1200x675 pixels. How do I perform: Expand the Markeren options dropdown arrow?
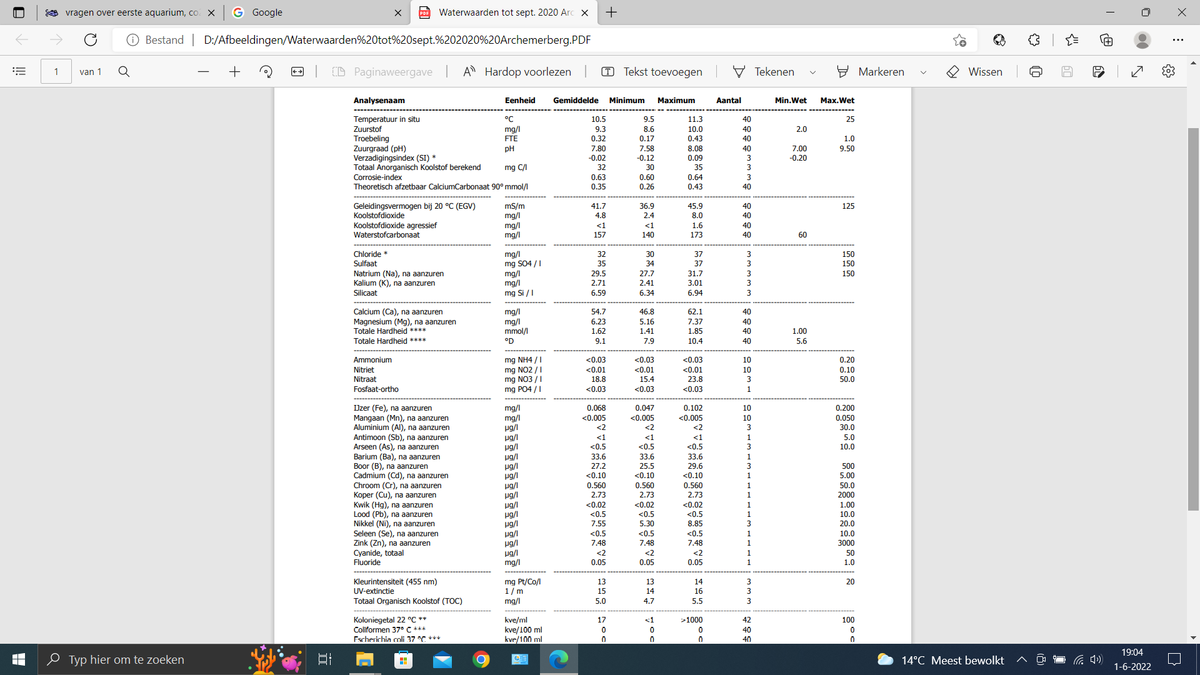tap(921, 72)
